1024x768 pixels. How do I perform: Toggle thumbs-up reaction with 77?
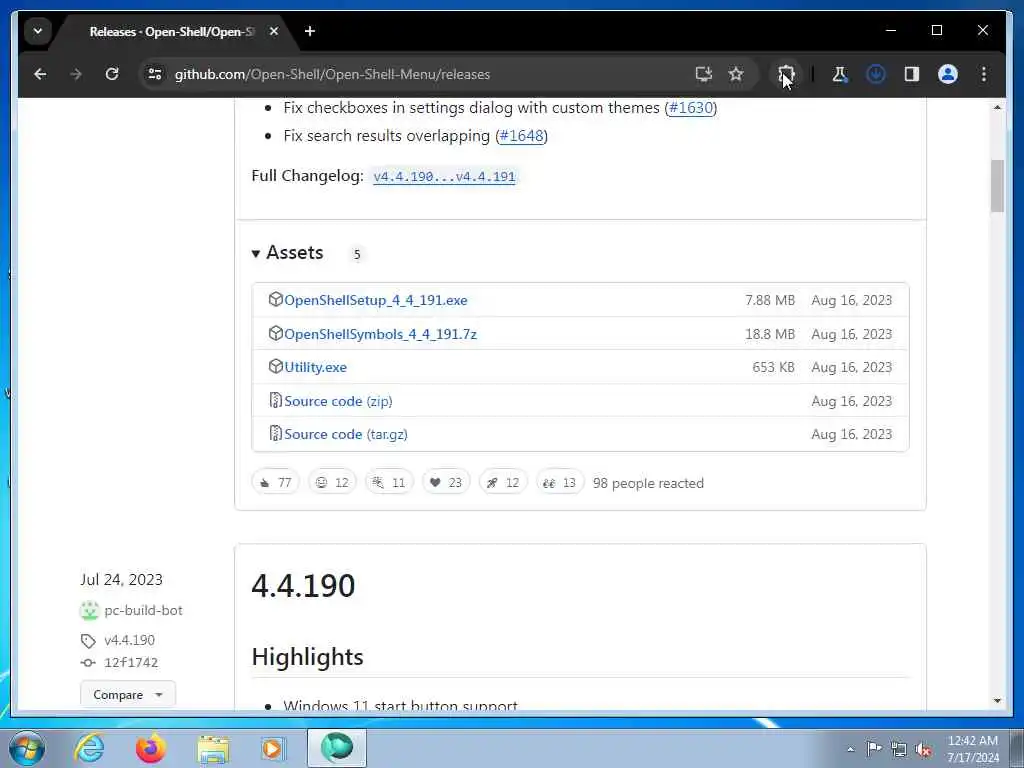click(275, 483)
